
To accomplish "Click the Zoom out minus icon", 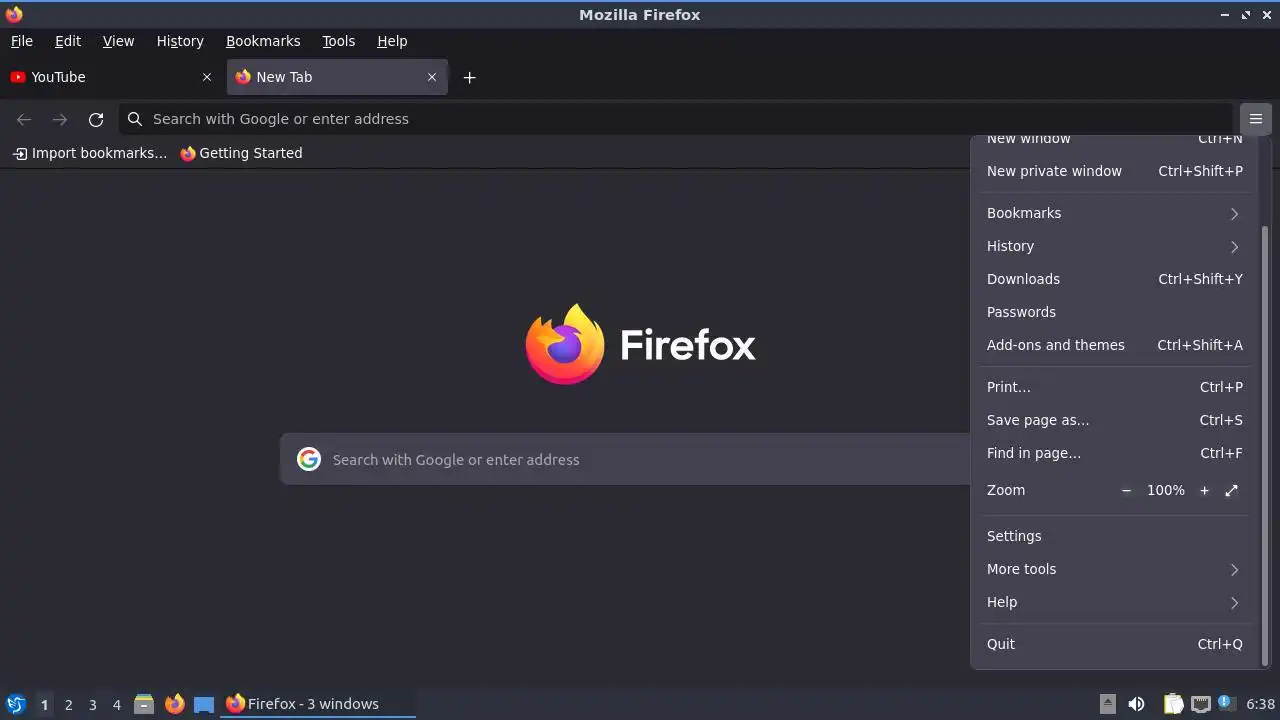I will pyautogui.click(x=1126, y=490).
